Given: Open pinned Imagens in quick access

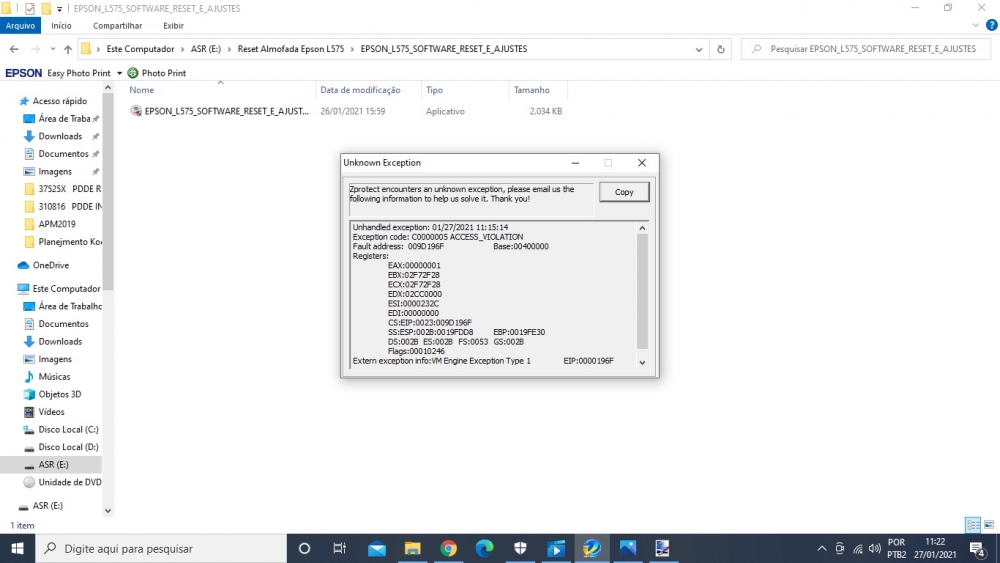Looking at the screenshot, I should pos(55,172).
